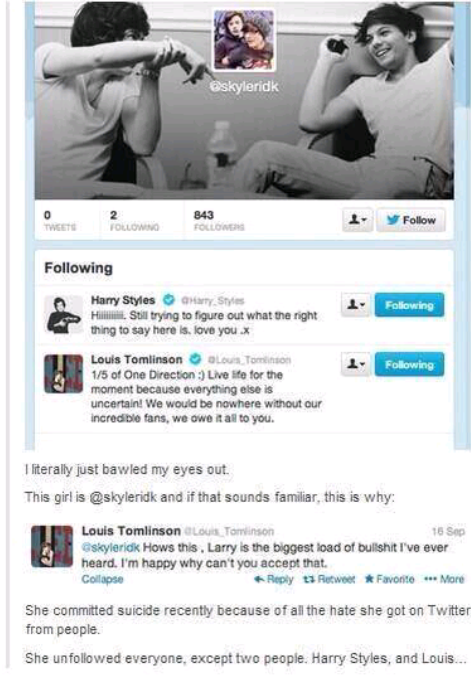Image resolution: width=471 pixels, height=676 pixels.
Task: Collapse the expanded tweet
Action: click(102, 579)
